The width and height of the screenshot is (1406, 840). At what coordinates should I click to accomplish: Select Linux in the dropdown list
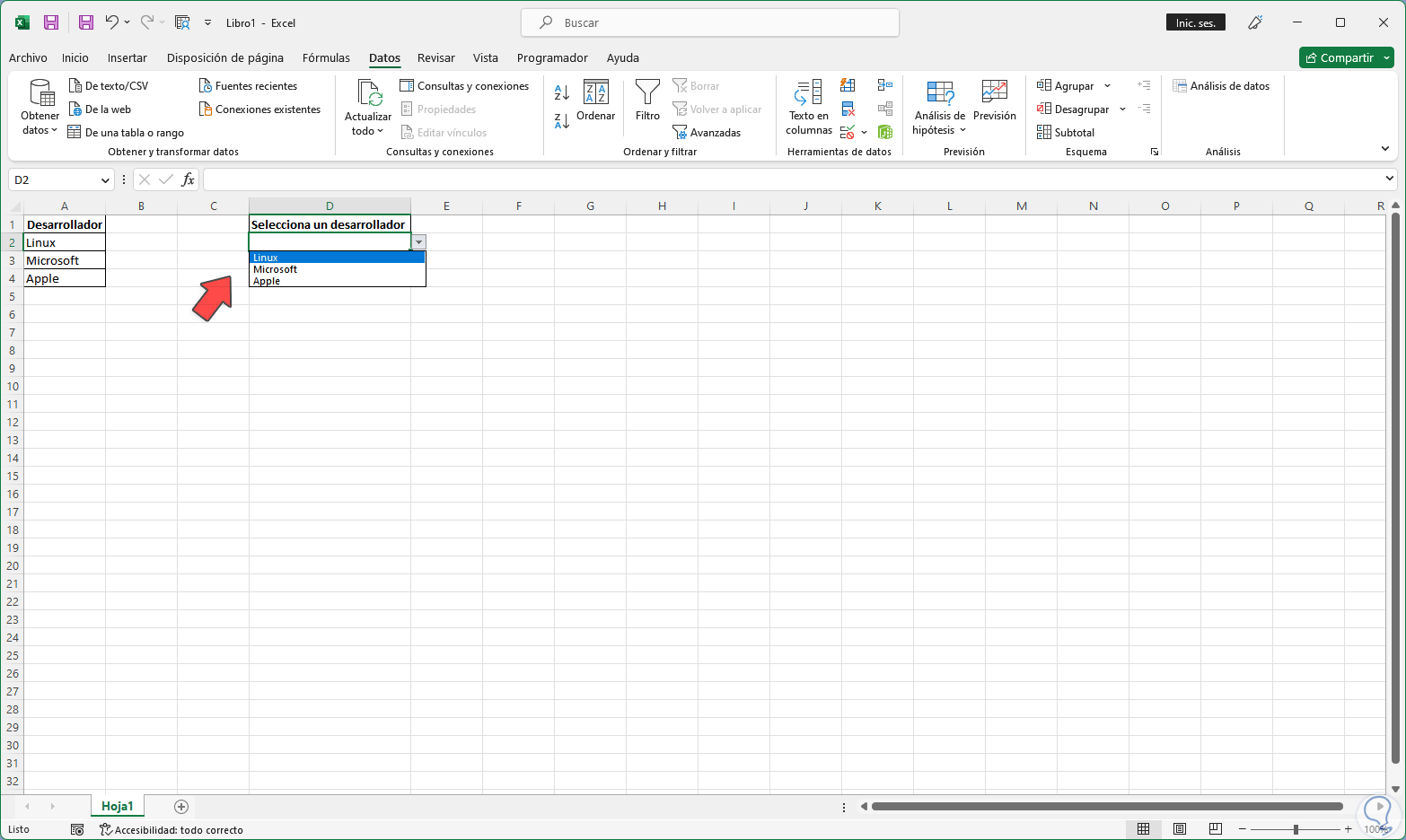pyautogui.click(x=337, y=258)
